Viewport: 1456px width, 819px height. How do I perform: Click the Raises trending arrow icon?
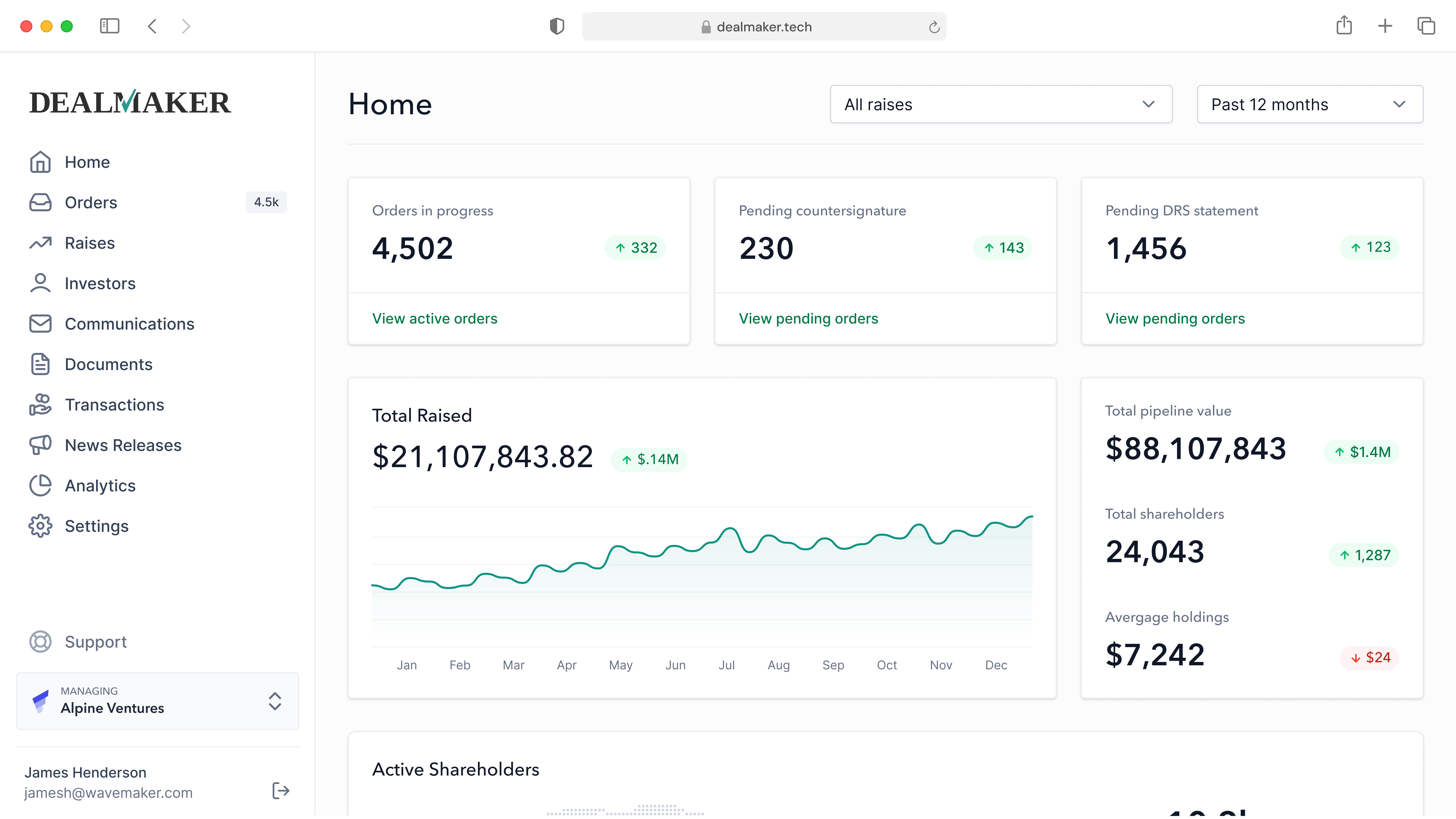pos(40,243)
